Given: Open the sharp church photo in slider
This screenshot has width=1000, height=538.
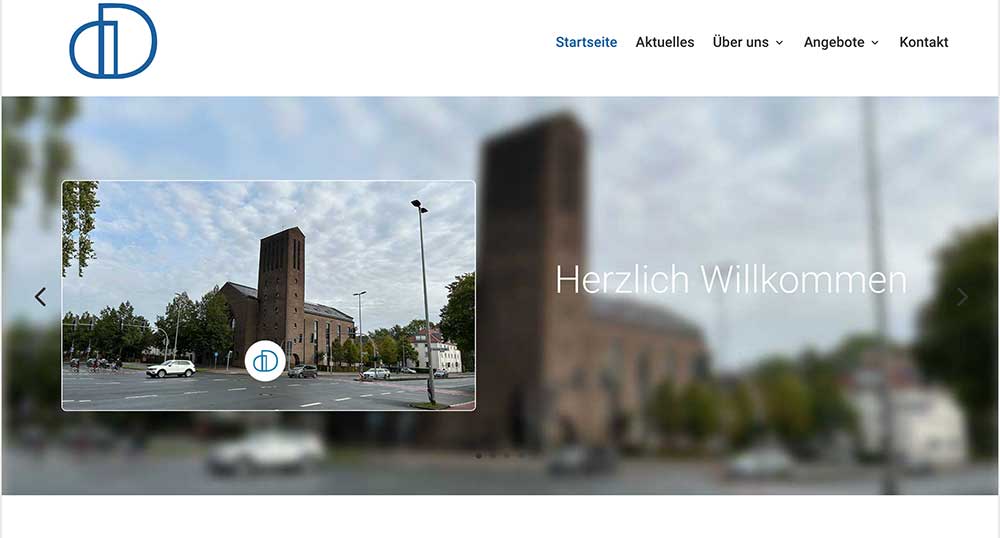Looking at the screenshot, I should point(268,296).
